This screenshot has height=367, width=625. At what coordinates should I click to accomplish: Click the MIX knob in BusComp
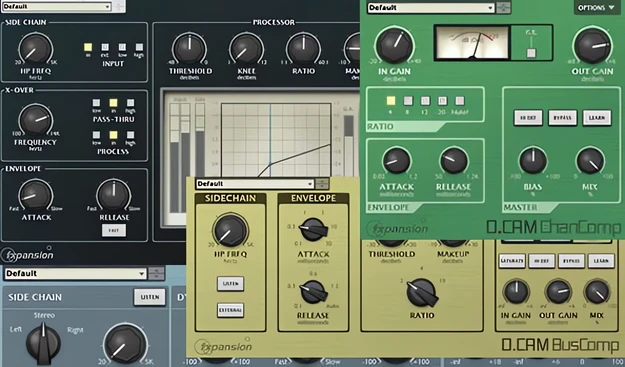click(597, 292)
